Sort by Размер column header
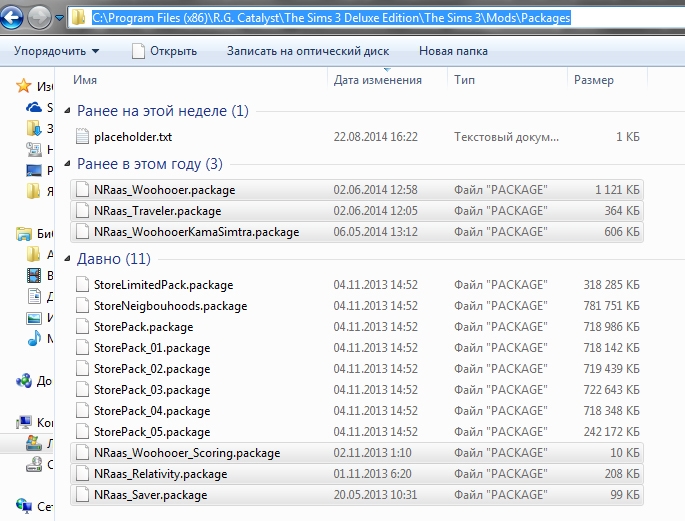Image resolution: width=685 pixels, height=521 pixels. tap(594, 80)
